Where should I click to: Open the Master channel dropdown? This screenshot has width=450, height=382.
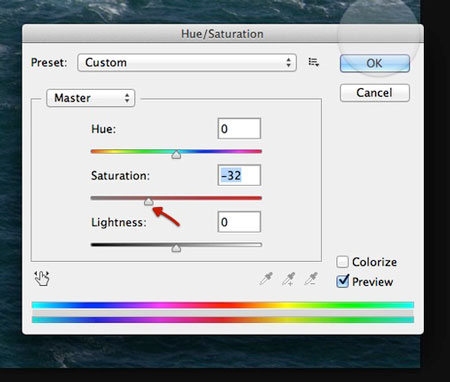point(91,98)
